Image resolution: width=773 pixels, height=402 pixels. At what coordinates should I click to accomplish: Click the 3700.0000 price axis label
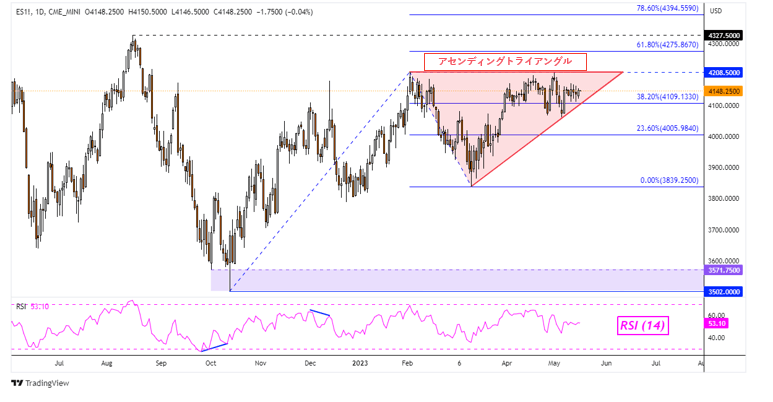(x=724, y=230)
